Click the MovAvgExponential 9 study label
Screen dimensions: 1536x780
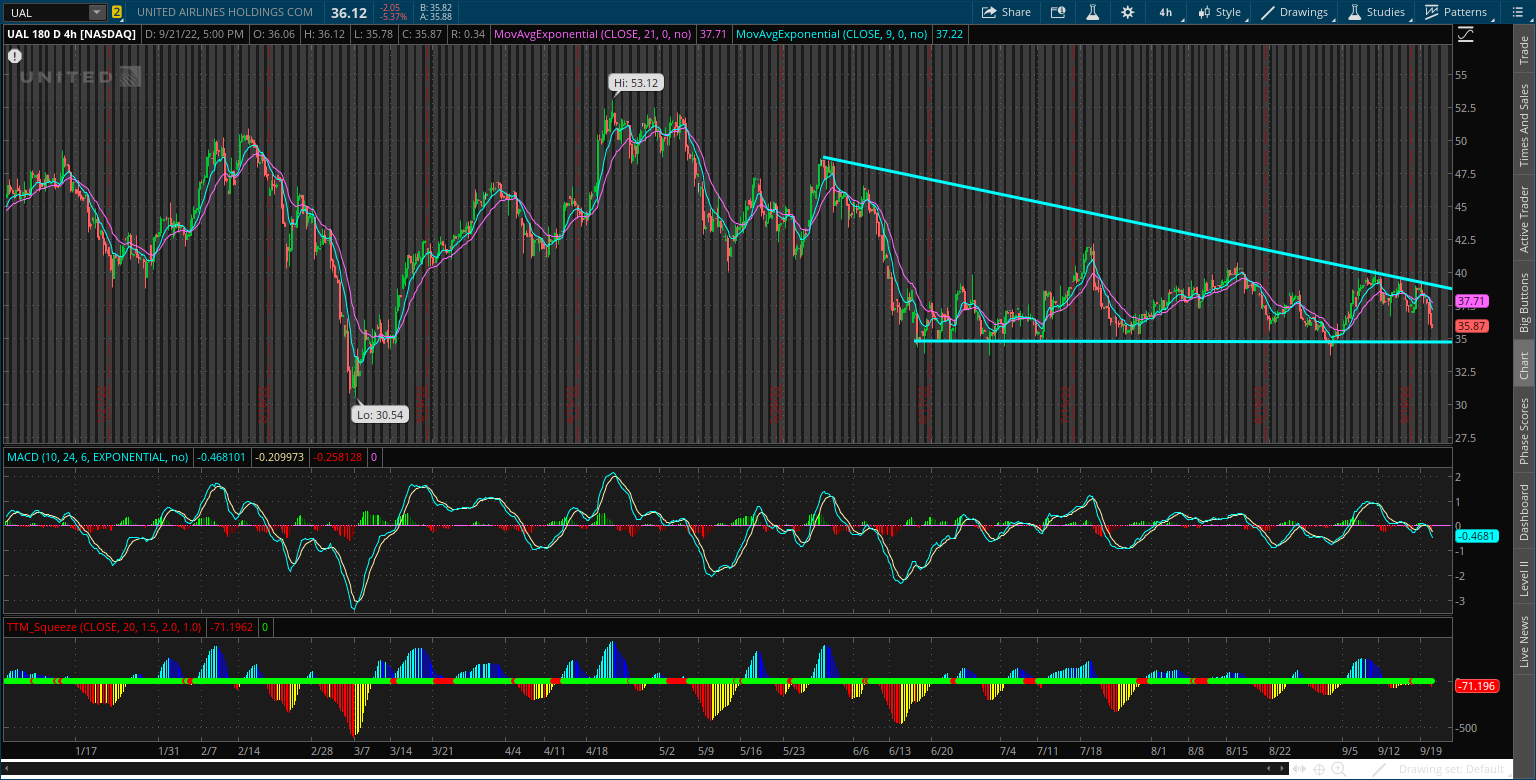pos(832,34)
